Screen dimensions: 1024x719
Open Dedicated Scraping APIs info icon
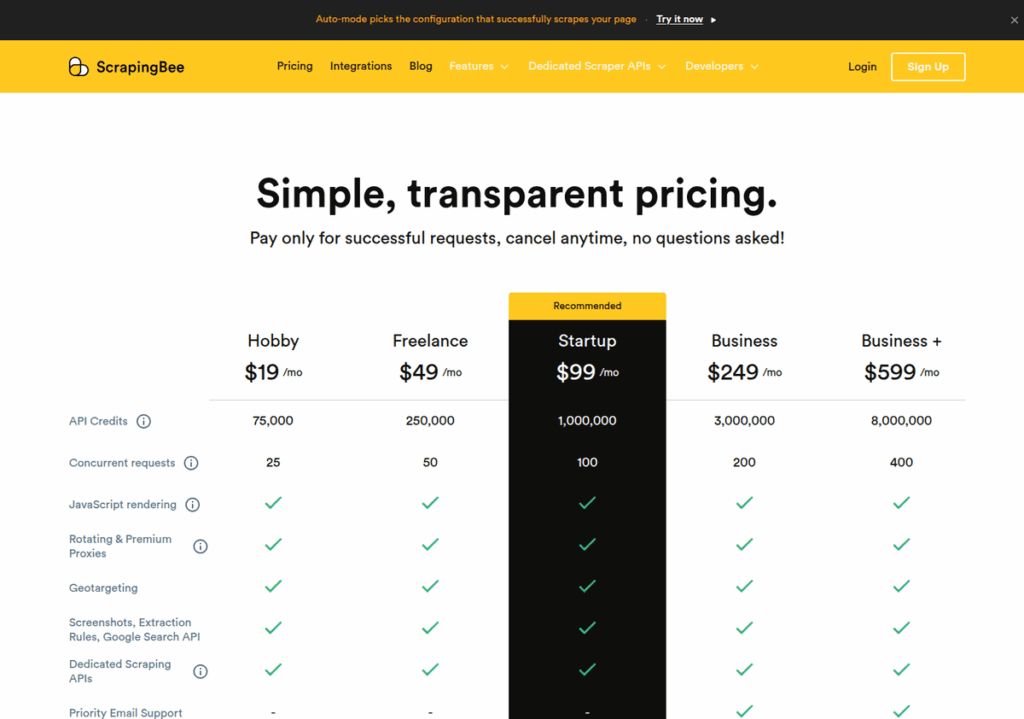click(x=200, y=671)
